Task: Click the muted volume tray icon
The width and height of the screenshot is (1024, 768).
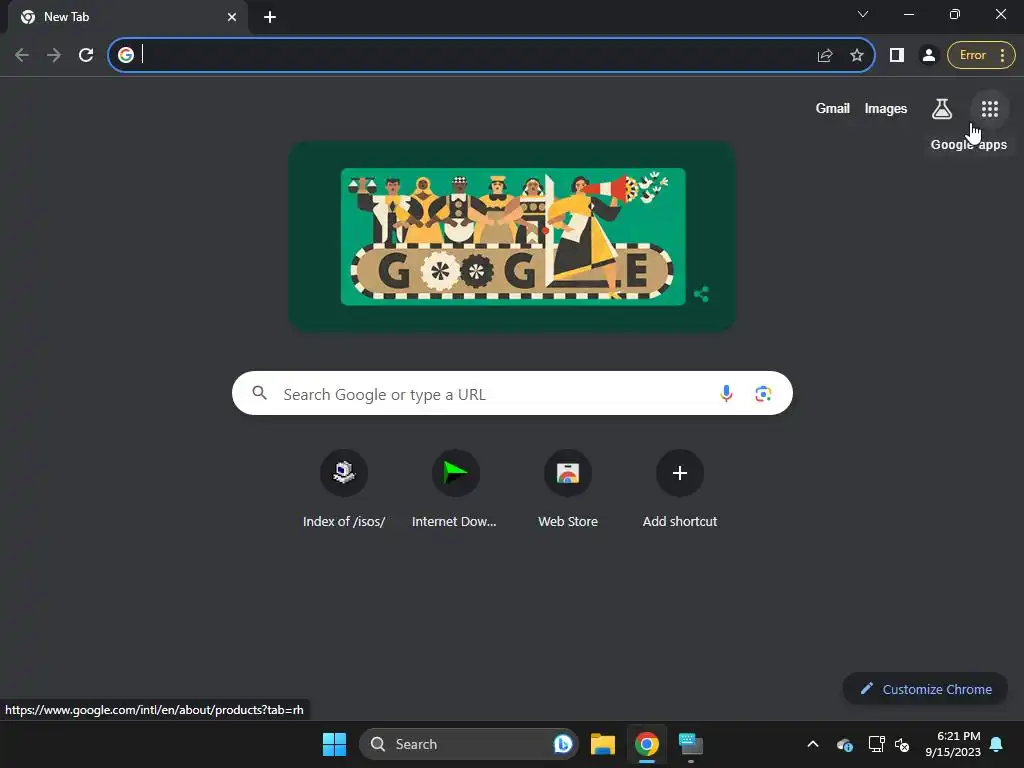Action: point(902,744)
